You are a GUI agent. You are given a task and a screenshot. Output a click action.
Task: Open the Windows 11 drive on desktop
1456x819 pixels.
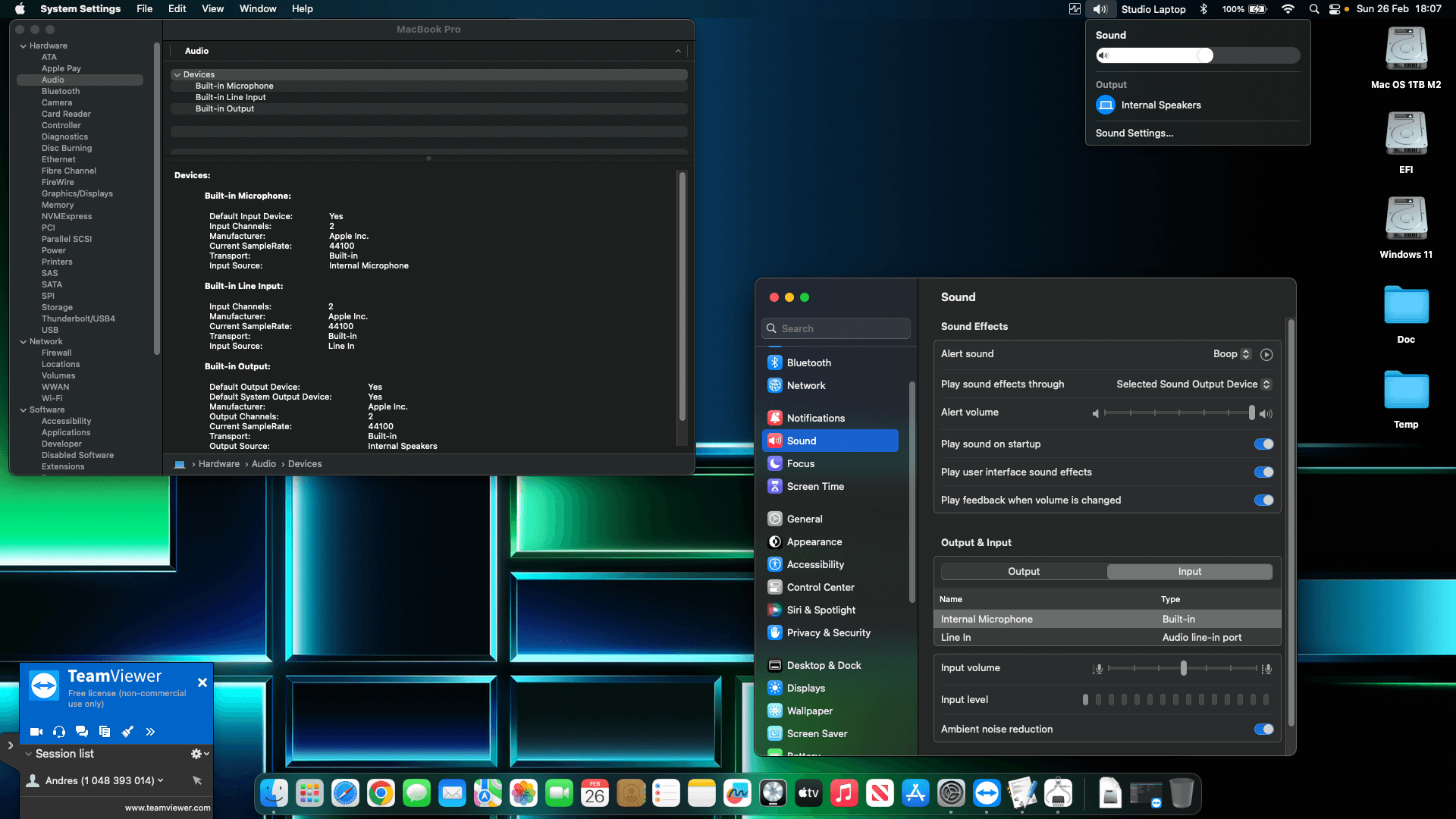(x=1406, y=227)
